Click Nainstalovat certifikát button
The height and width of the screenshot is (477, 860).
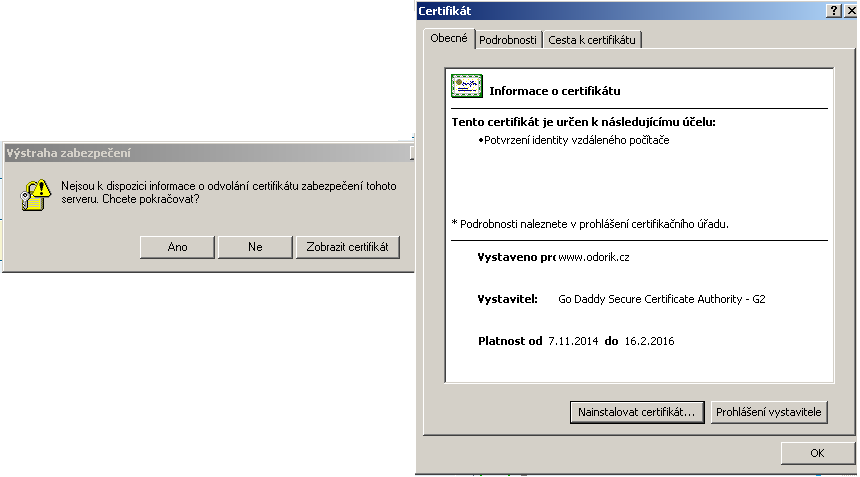pyautogui.click(x=637, y=412)
